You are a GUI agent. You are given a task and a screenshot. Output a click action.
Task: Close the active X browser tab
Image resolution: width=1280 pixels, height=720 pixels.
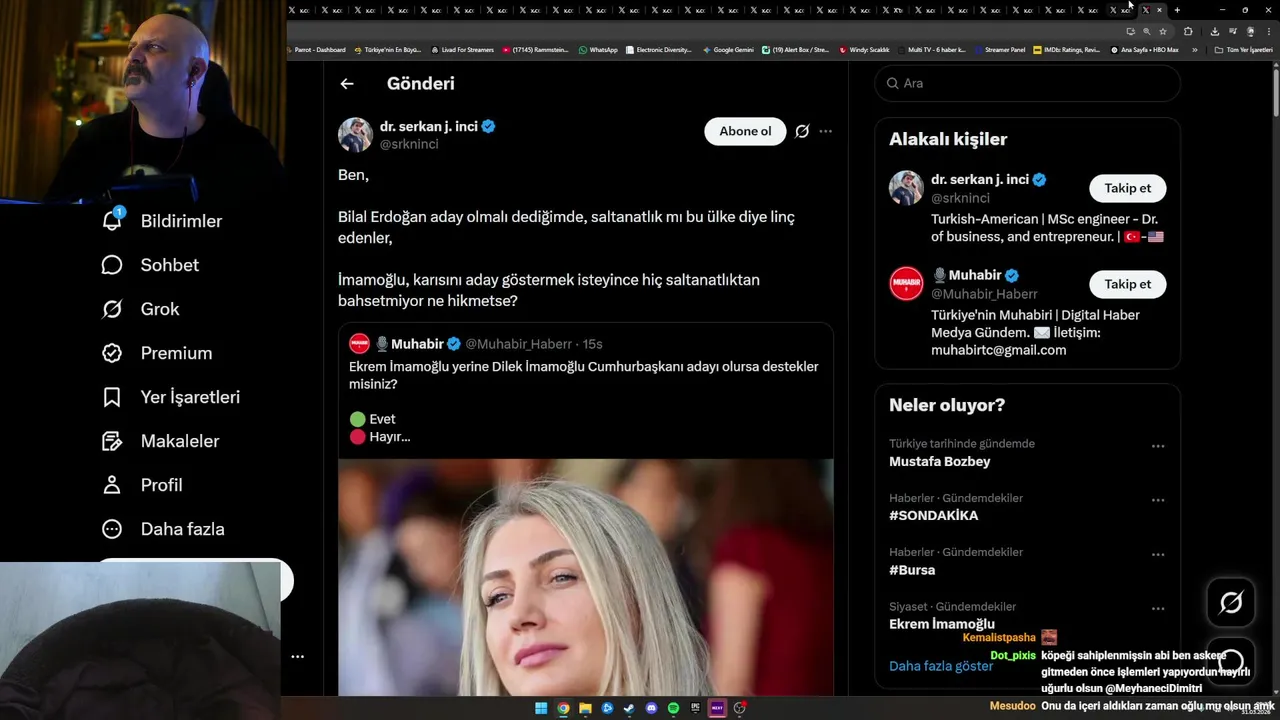coord(1159,10)
